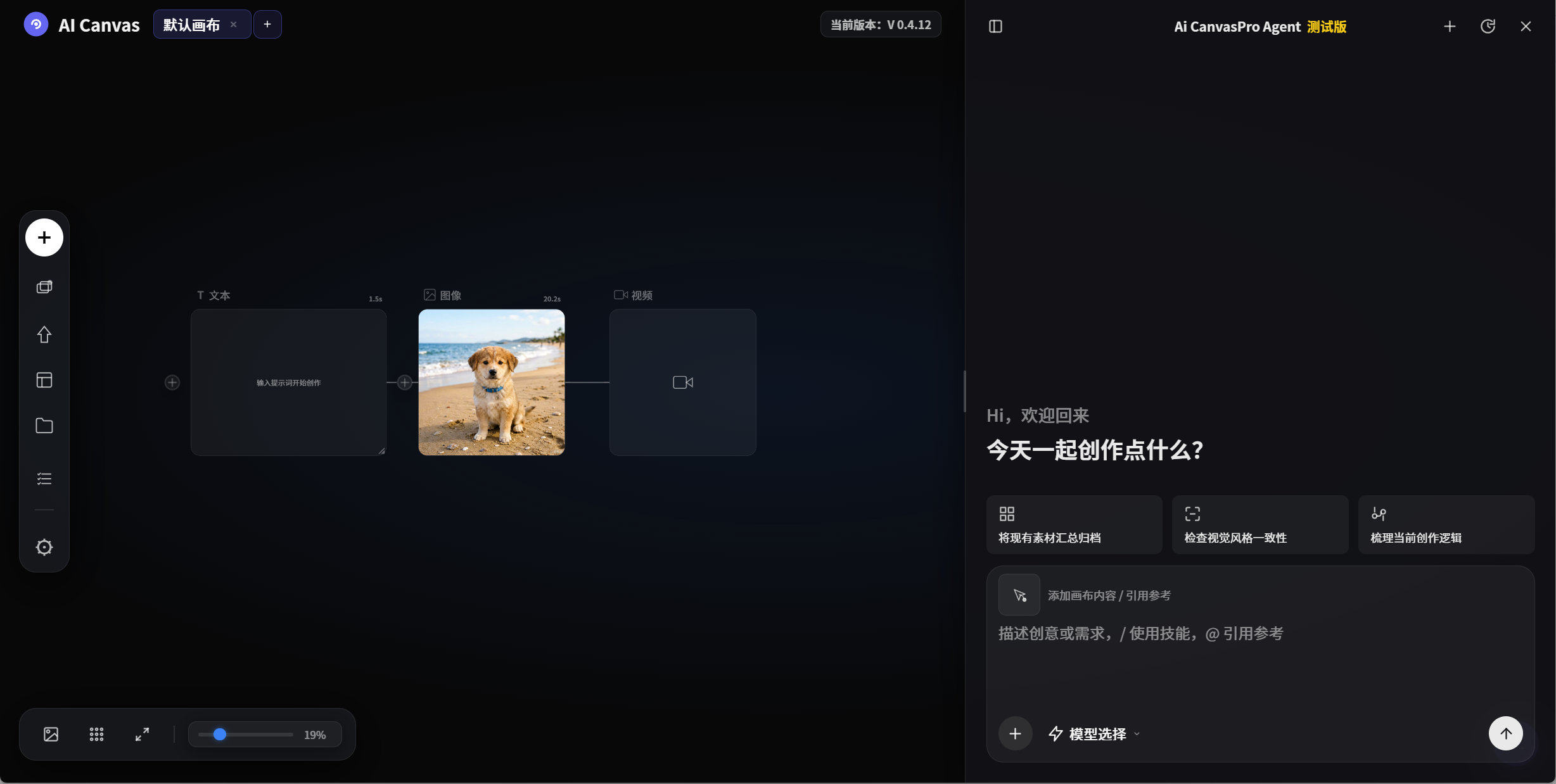The width and height of the screenshot is (1556, 784).
Task: Open the folder icon in the sidebar
Action: 44,426
